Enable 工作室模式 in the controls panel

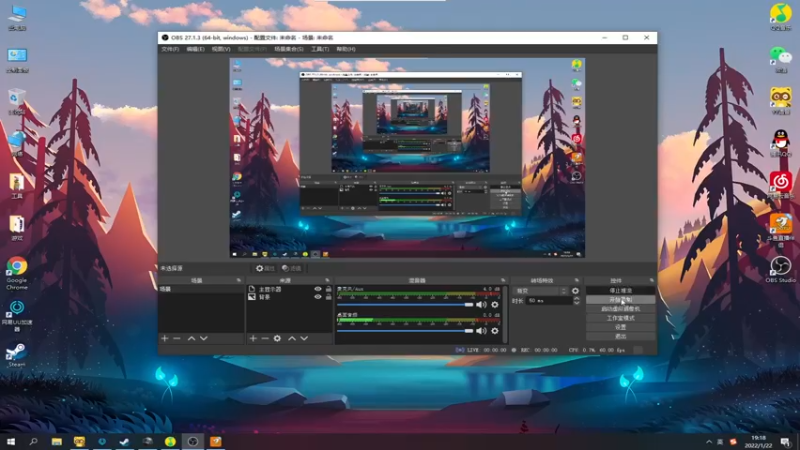click(620, 318)
